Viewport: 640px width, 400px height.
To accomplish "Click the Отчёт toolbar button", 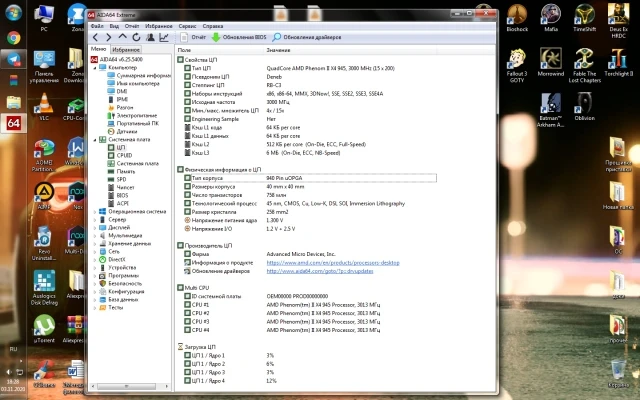I will tap(198, 37).
